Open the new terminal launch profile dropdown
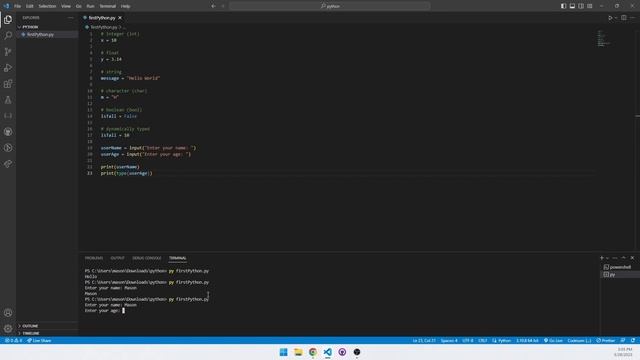This screenshot has height=360, width=640. point(607,258)
